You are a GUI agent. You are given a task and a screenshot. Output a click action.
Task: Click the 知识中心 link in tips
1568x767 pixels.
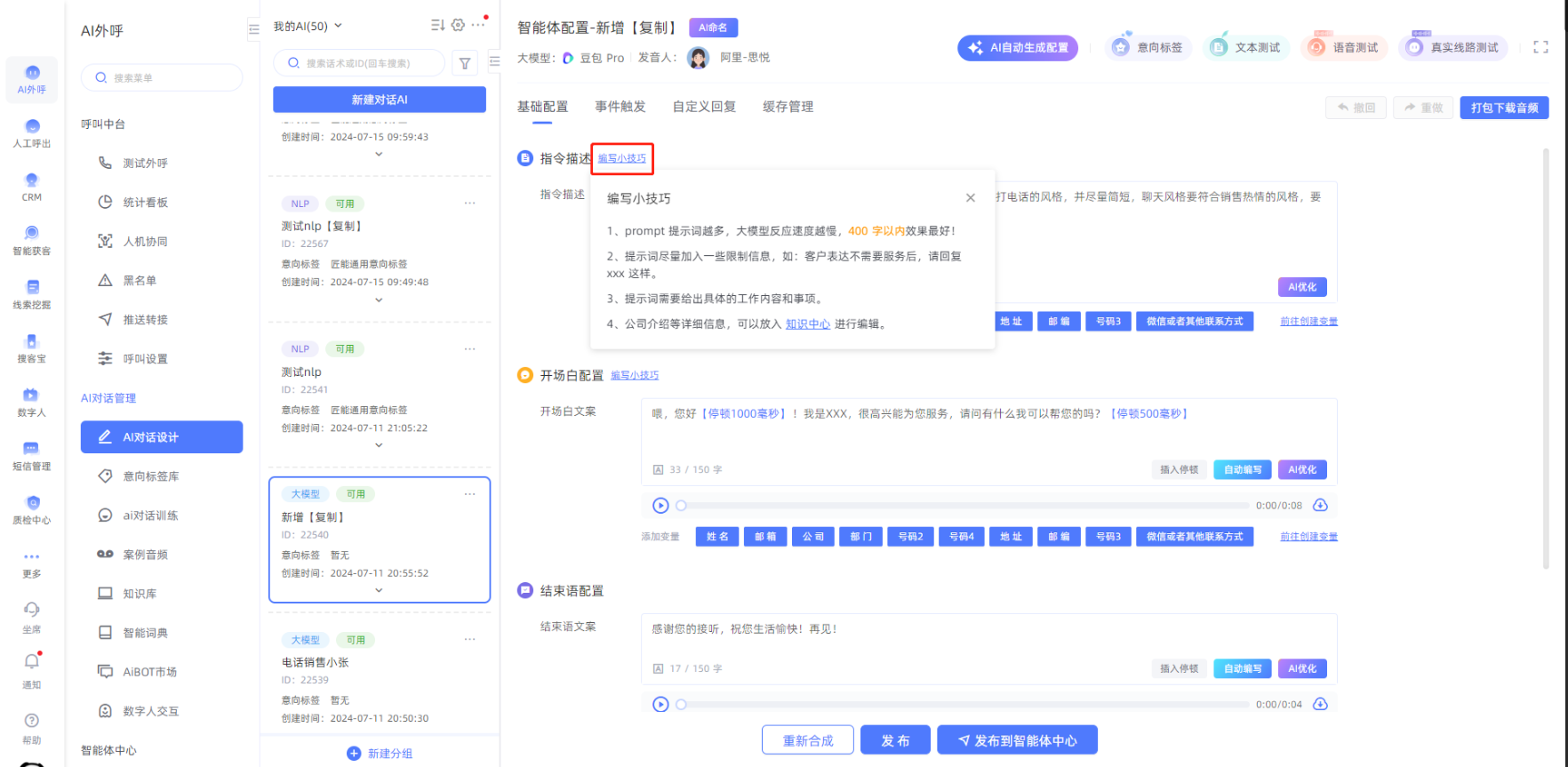(807, 324)
